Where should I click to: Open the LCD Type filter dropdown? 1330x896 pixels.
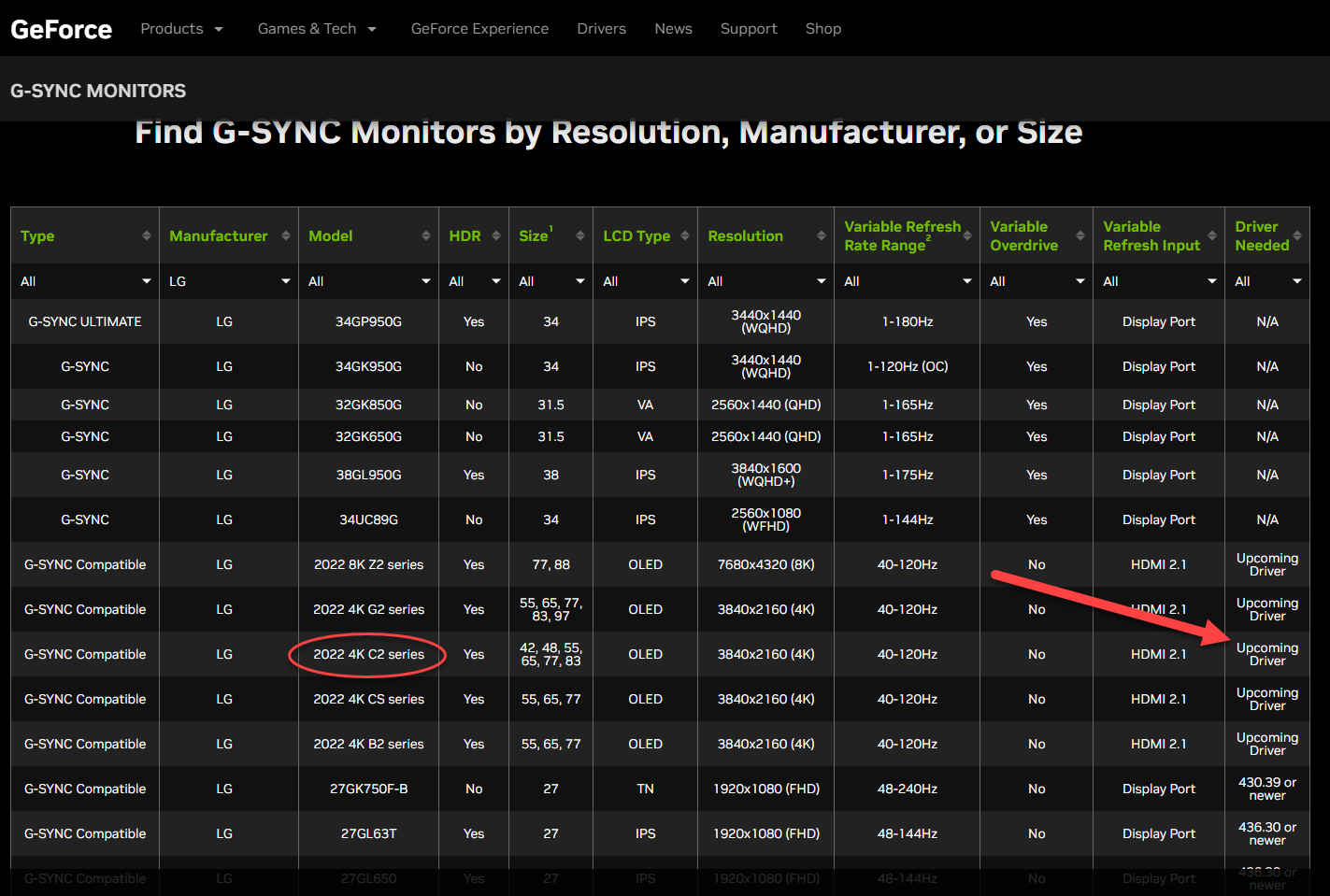tap(646, 281)
